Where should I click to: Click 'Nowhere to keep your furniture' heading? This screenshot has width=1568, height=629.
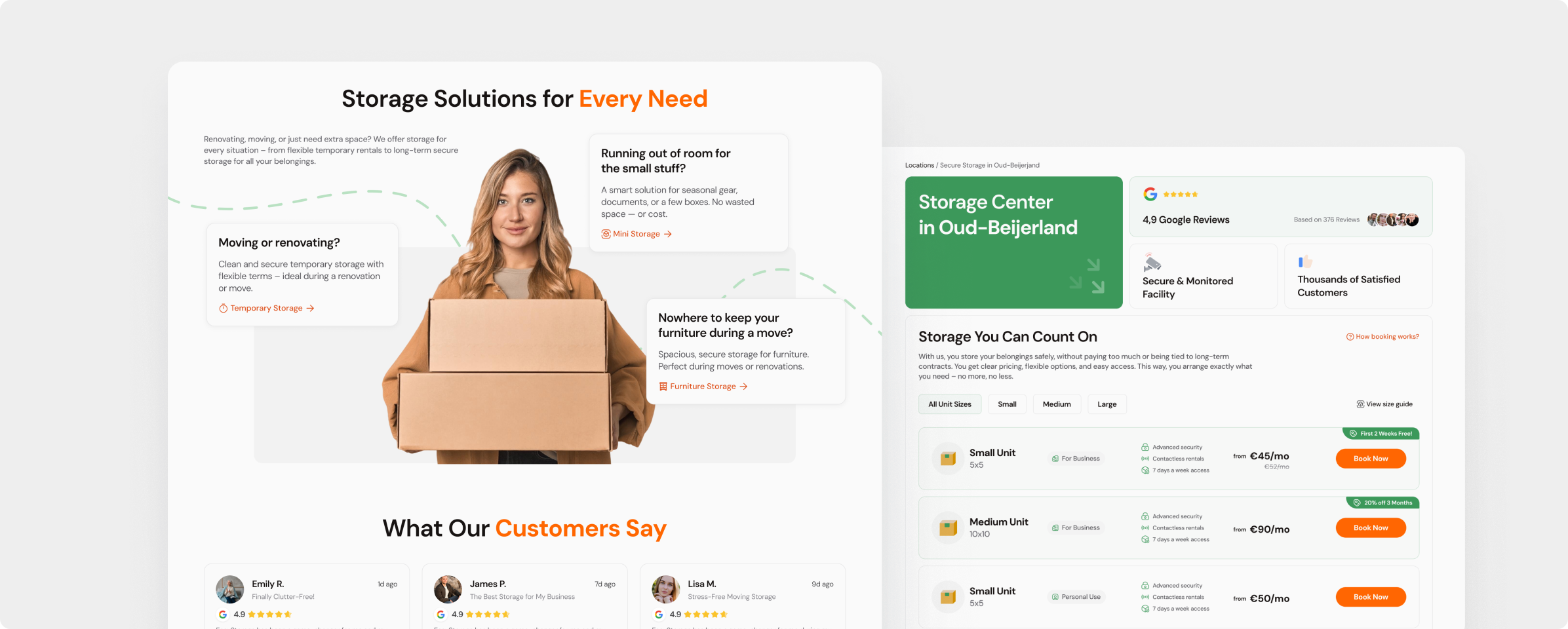click(725, 326)
